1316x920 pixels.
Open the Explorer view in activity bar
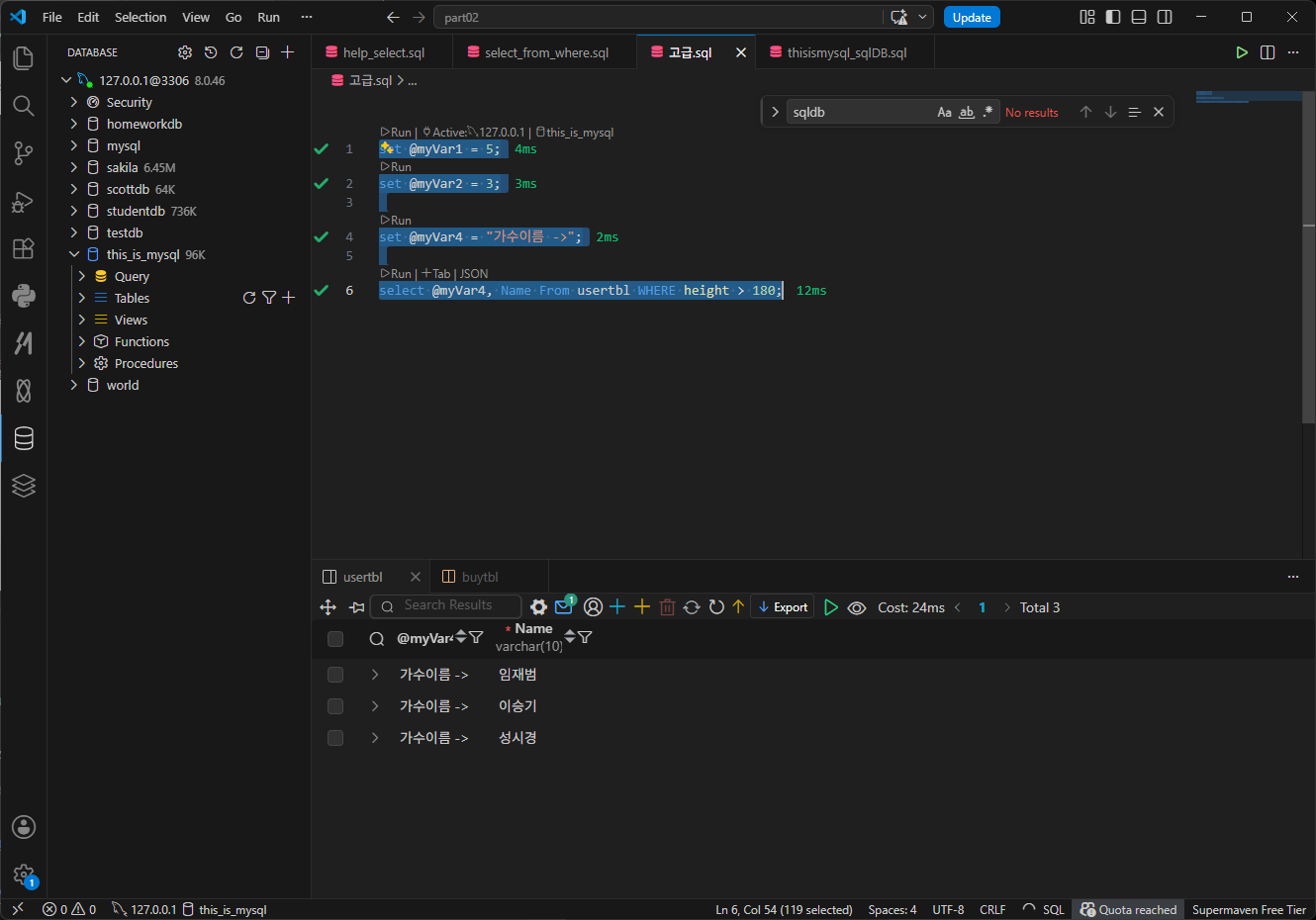pyautogui.click(x=24, y=58)
